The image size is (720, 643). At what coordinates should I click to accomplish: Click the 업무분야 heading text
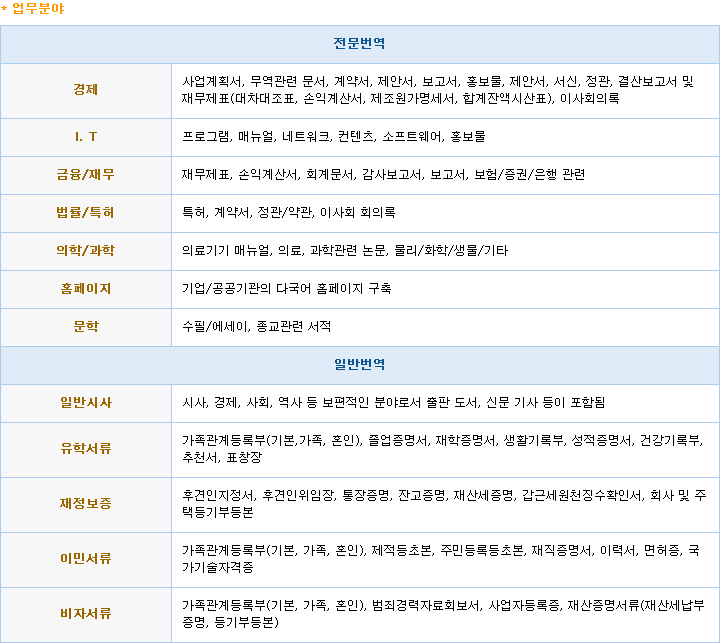coord(38,9)
